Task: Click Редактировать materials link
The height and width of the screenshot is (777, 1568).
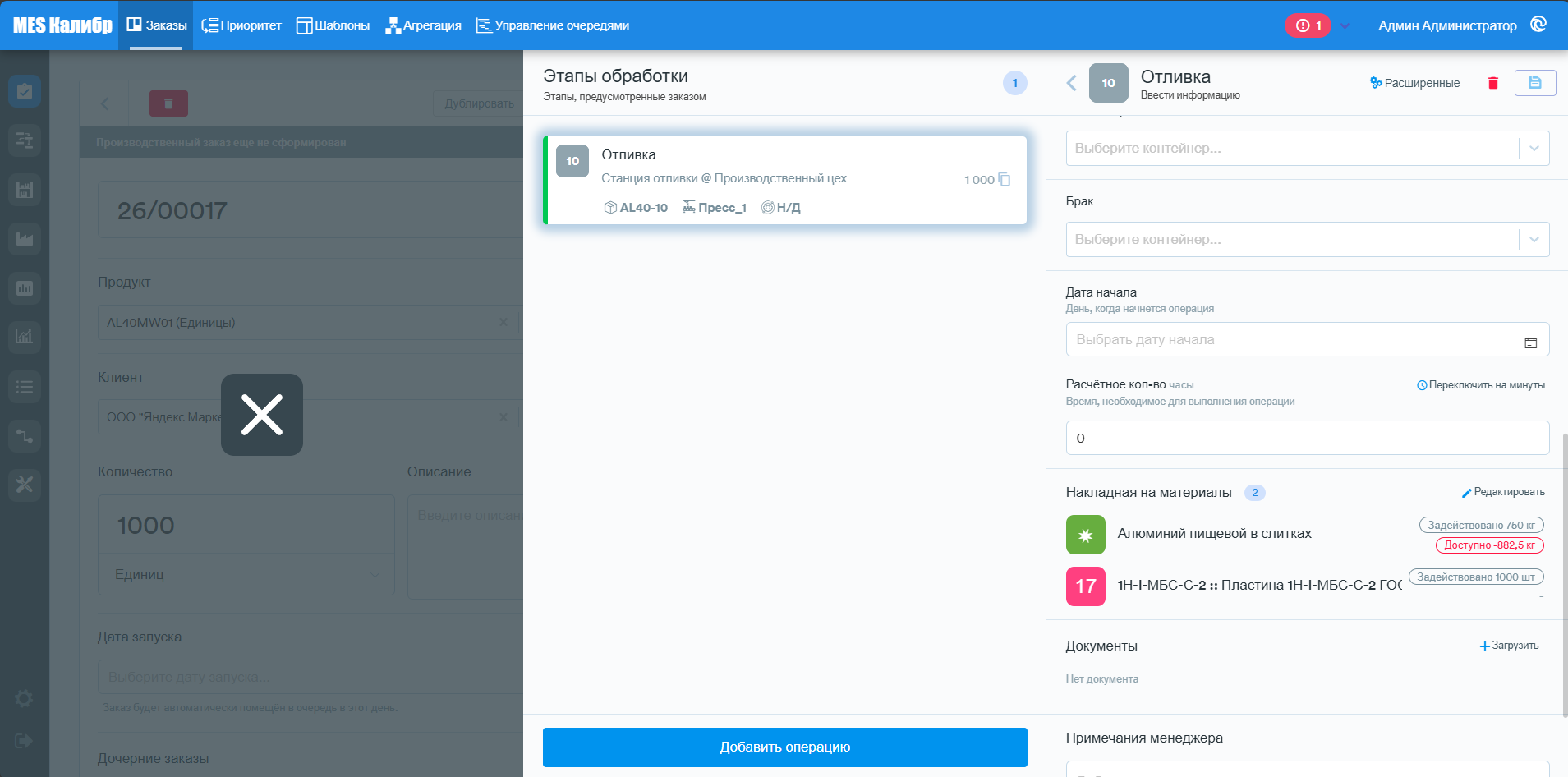Action: [x=1503, y=492]
